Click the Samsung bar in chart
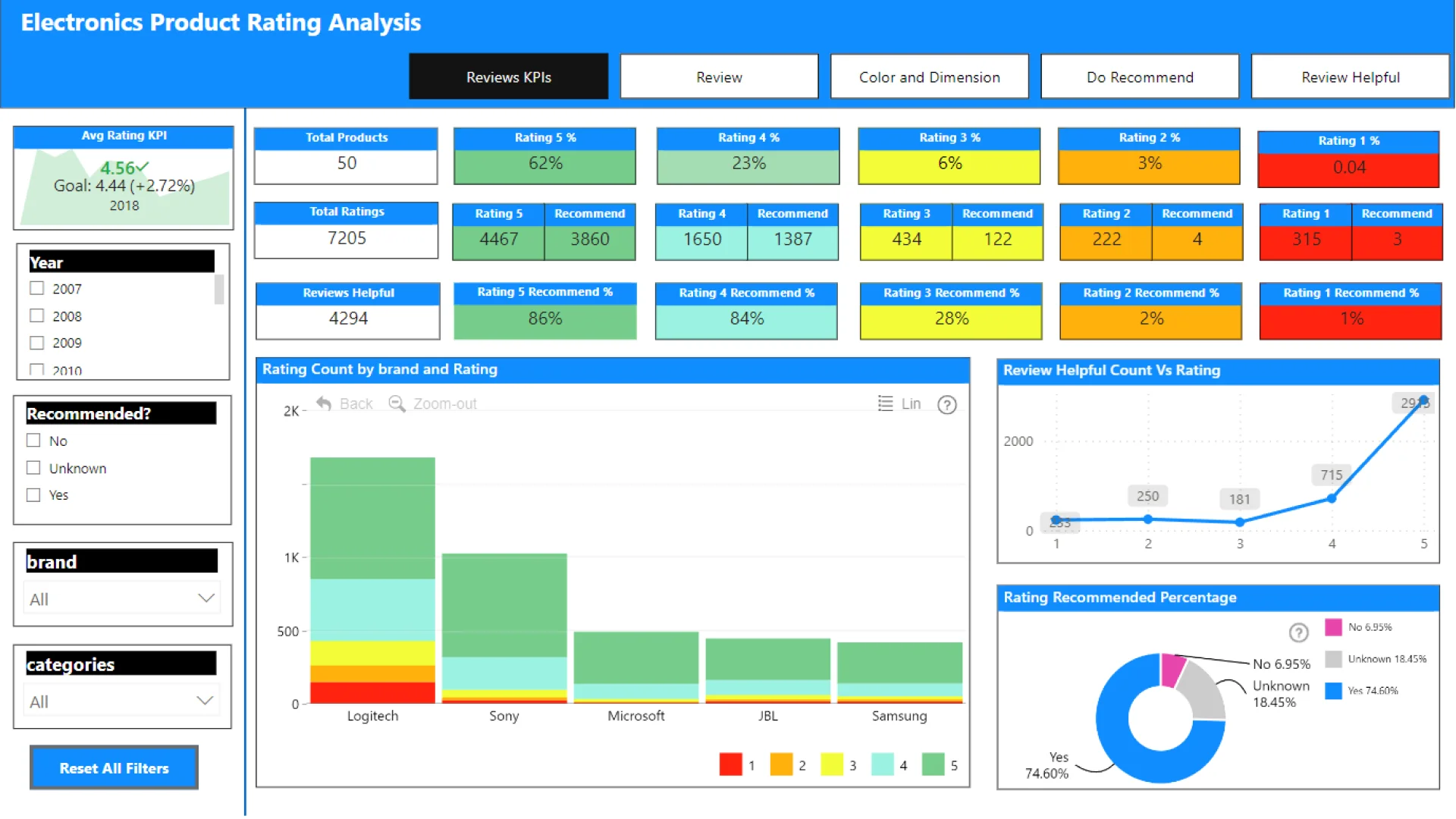This screenshot has height=819, width=1456. click(x=899, y=673)
